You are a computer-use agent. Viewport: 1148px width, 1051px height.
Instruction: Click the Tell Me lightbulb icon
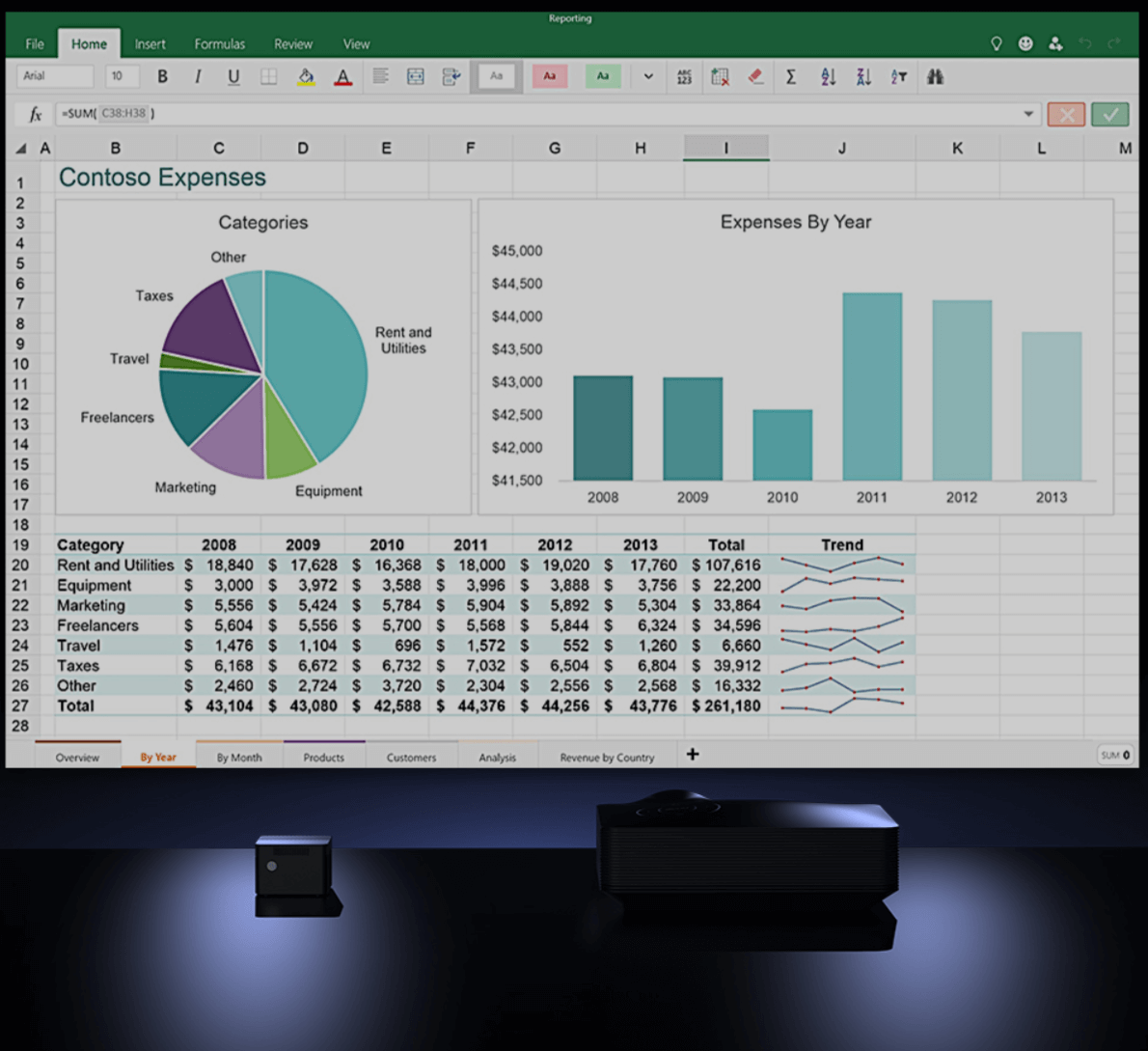click(996, 44)
